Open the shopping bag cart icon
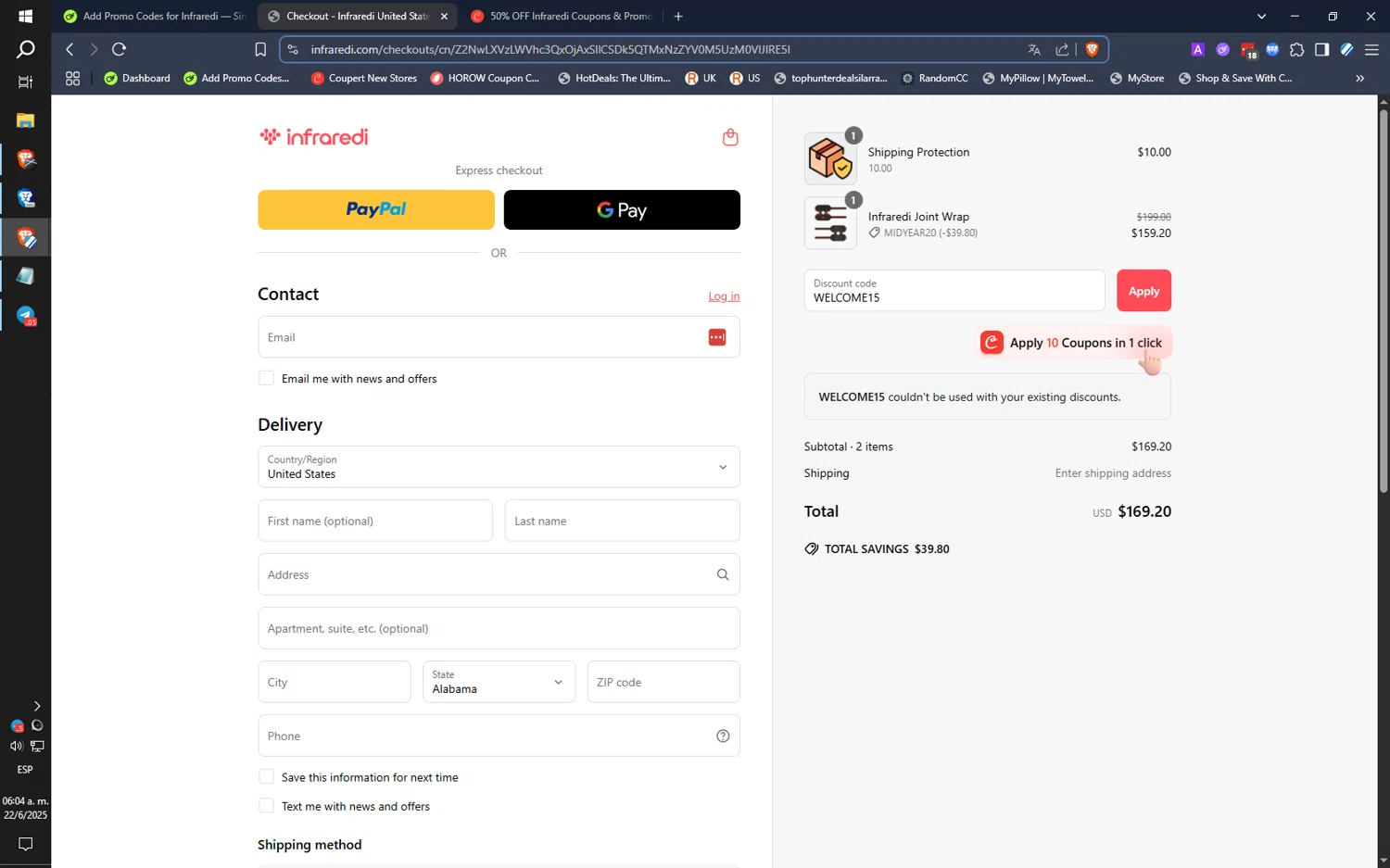Image resolution: width=1390 pixels, height=868 pixels. pos(730,137)
